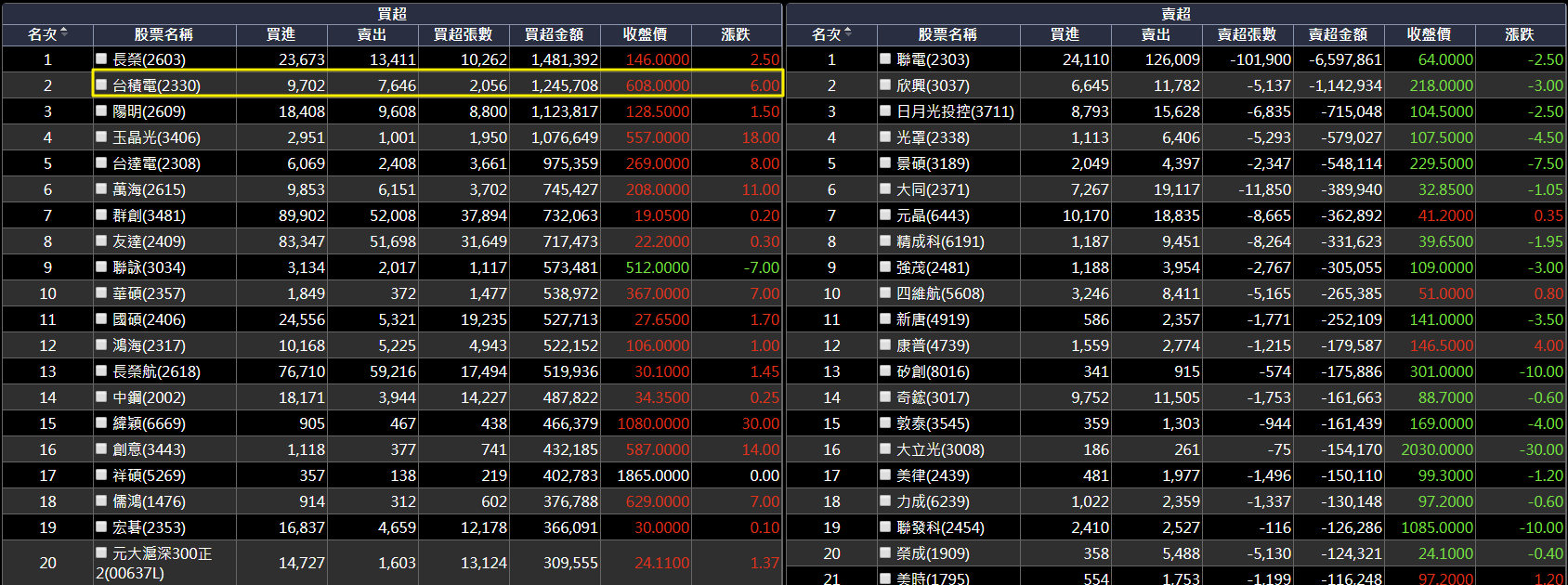Sort sell table by 名次 arrow
The height and width of the screenshot is (585, 1568).
coord(847,33)
